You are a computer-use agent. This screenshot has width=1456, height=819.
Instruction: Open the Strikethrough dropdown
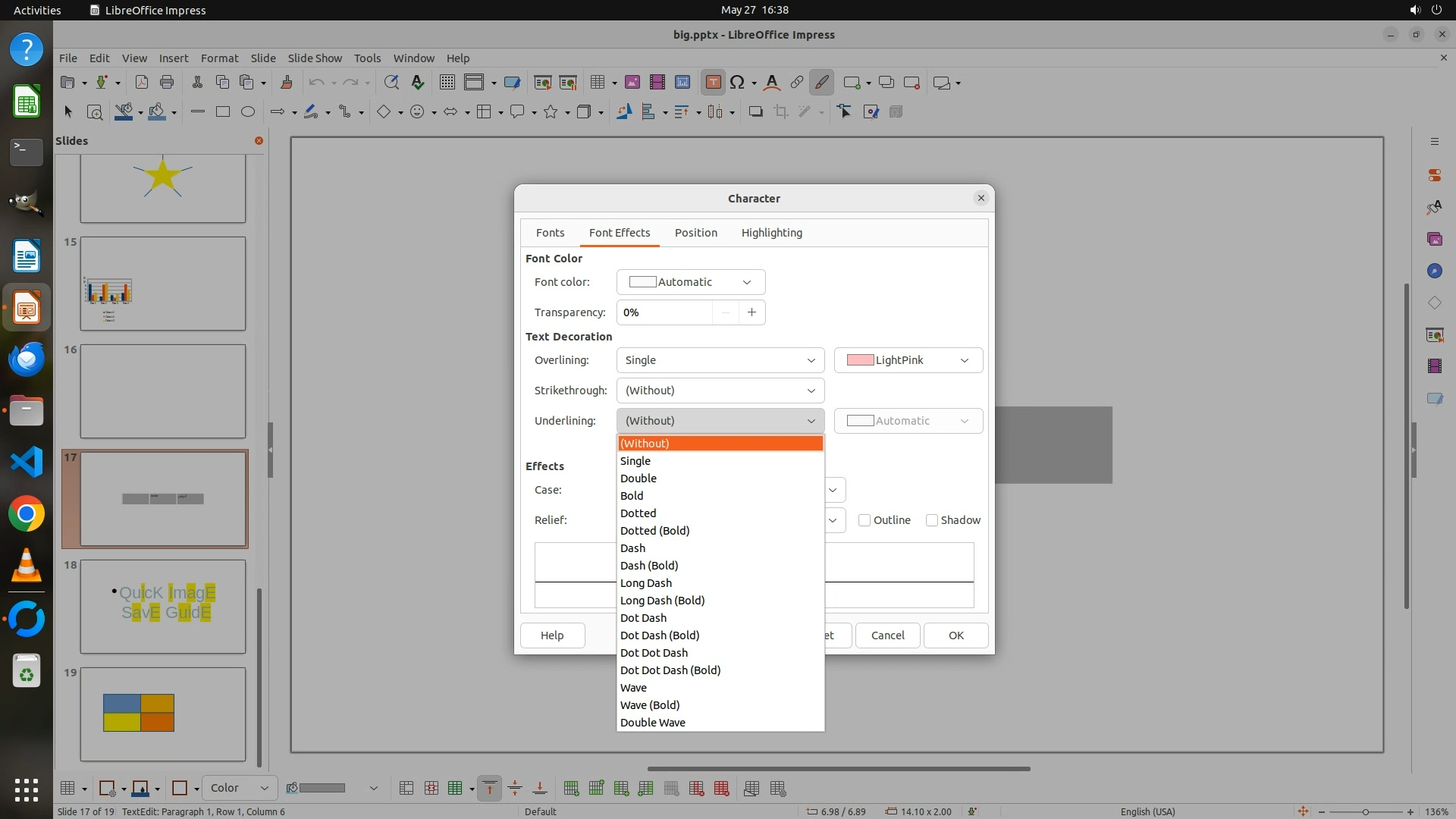(x=720, y=391)
